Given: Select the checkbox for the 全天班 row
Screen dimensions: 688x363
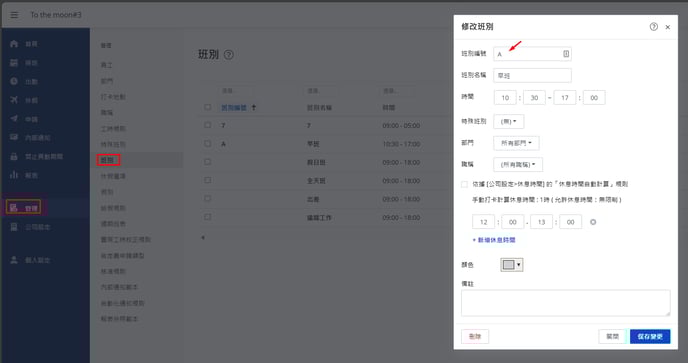Looking at the screenshot, I should pos(208,180).
